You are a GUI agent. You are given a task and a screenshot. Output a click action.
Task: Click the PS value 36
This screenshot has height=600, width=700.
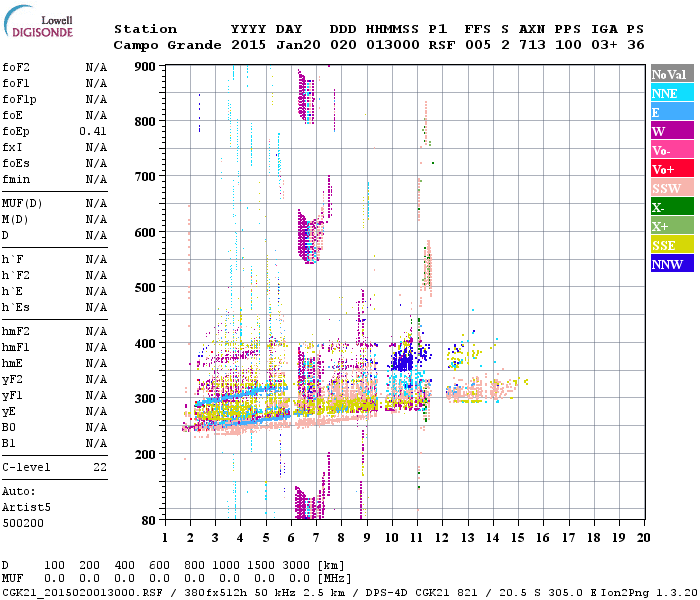tap(636, 45)
